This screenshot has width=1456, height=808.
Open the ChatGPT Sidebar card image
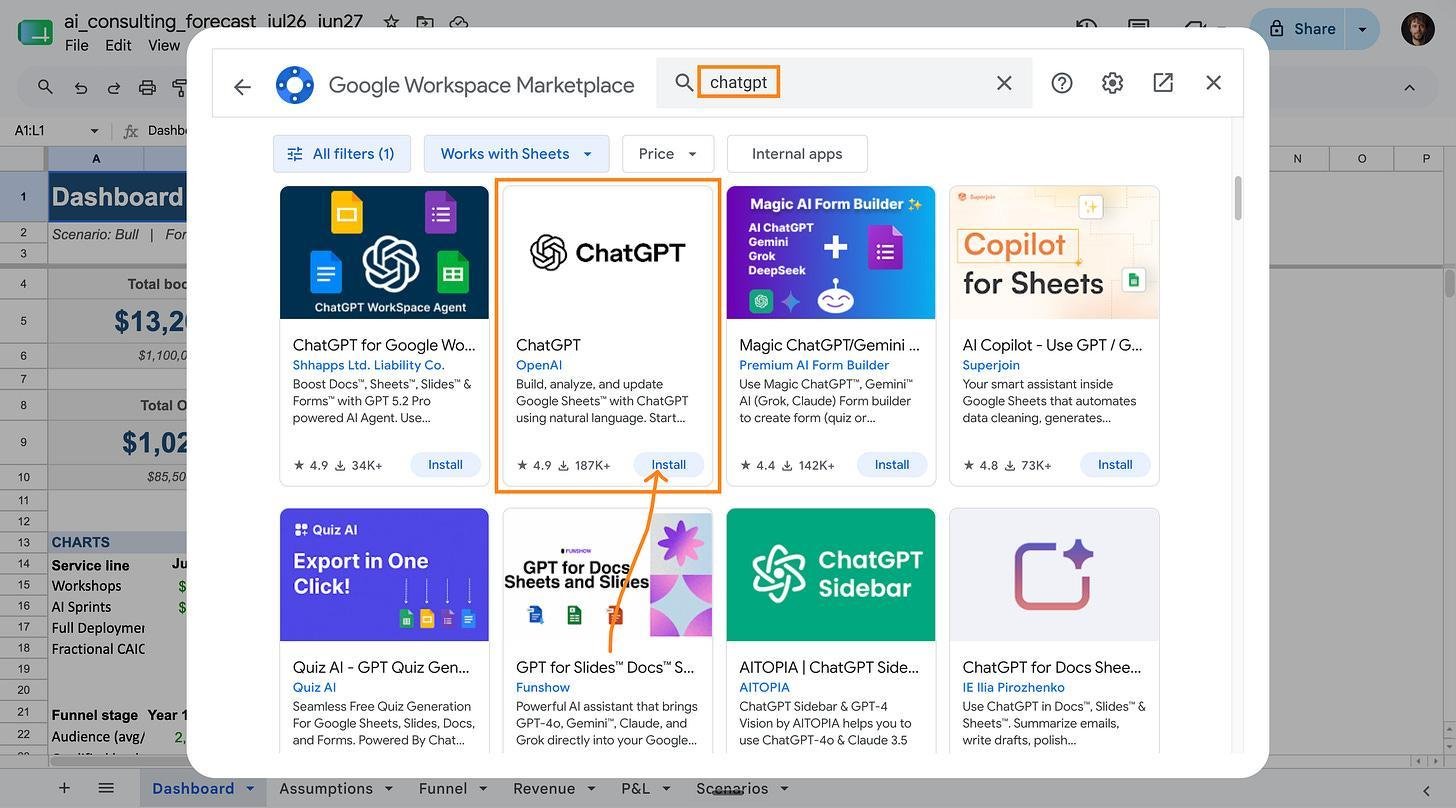830,575
